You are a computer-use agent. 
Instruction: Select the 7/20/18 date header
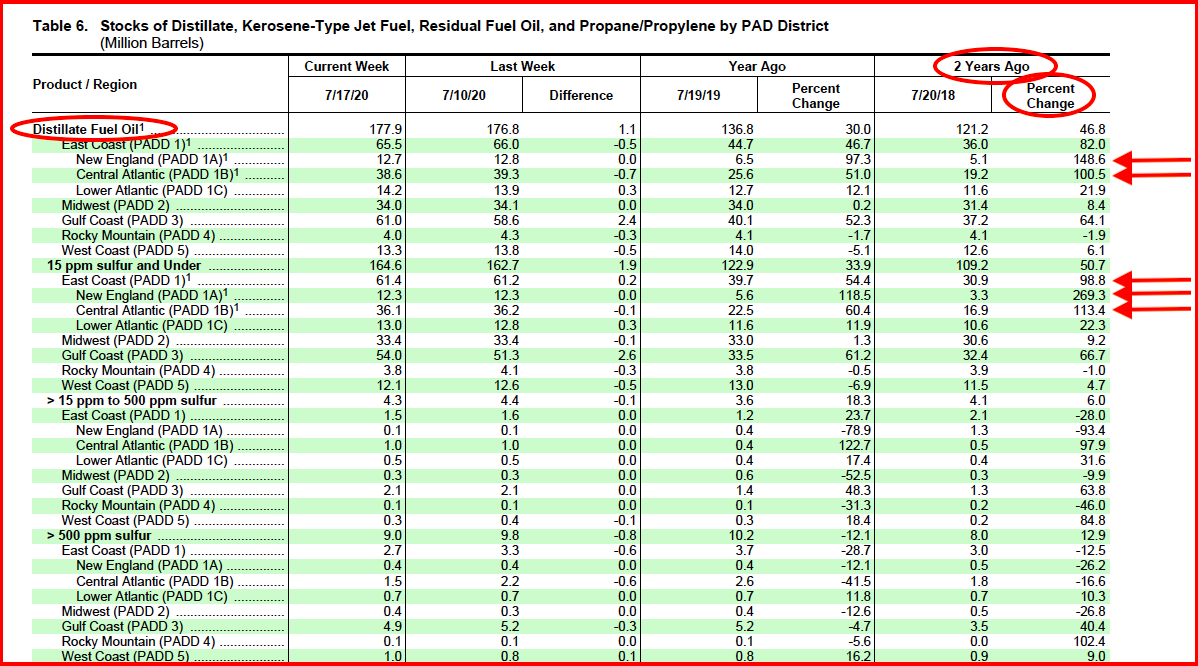tap(933, 94)
